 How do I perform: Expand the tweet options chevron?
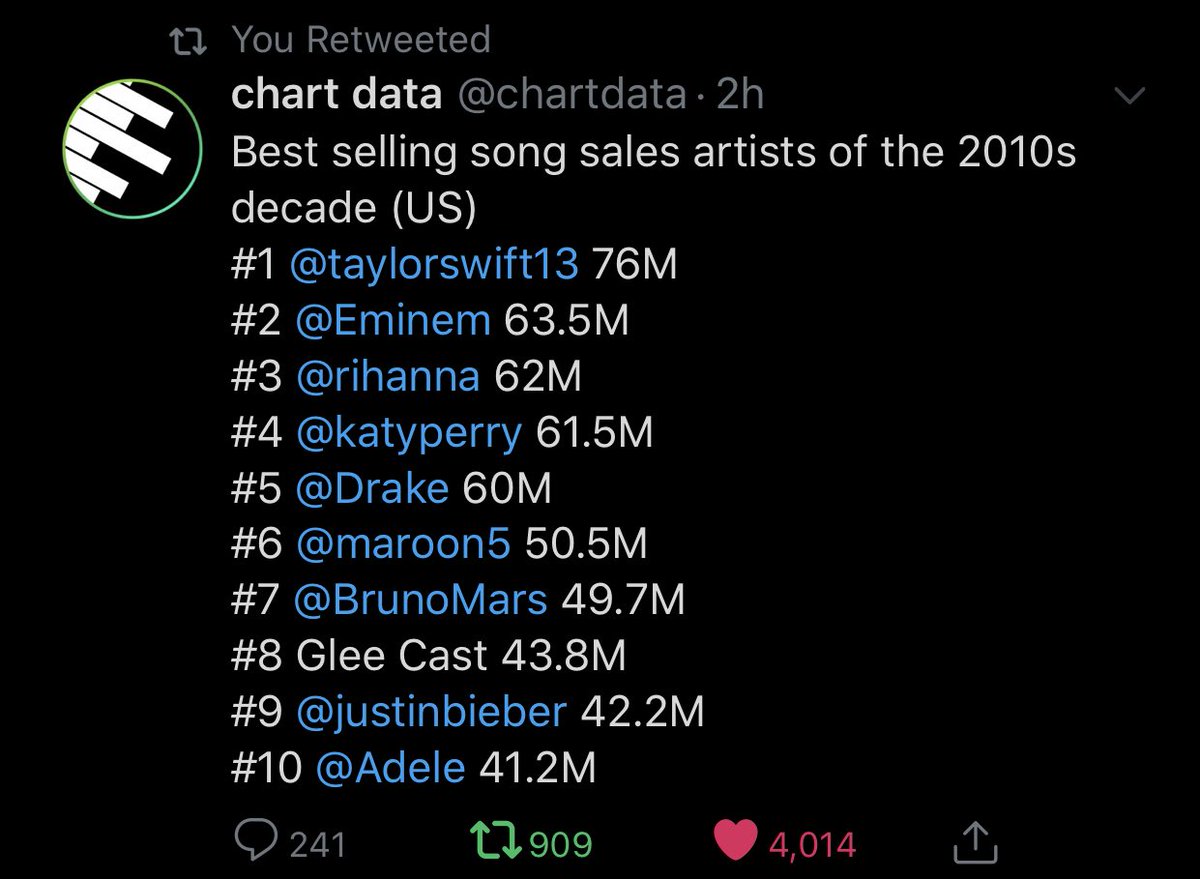[x=1132, y=96]
